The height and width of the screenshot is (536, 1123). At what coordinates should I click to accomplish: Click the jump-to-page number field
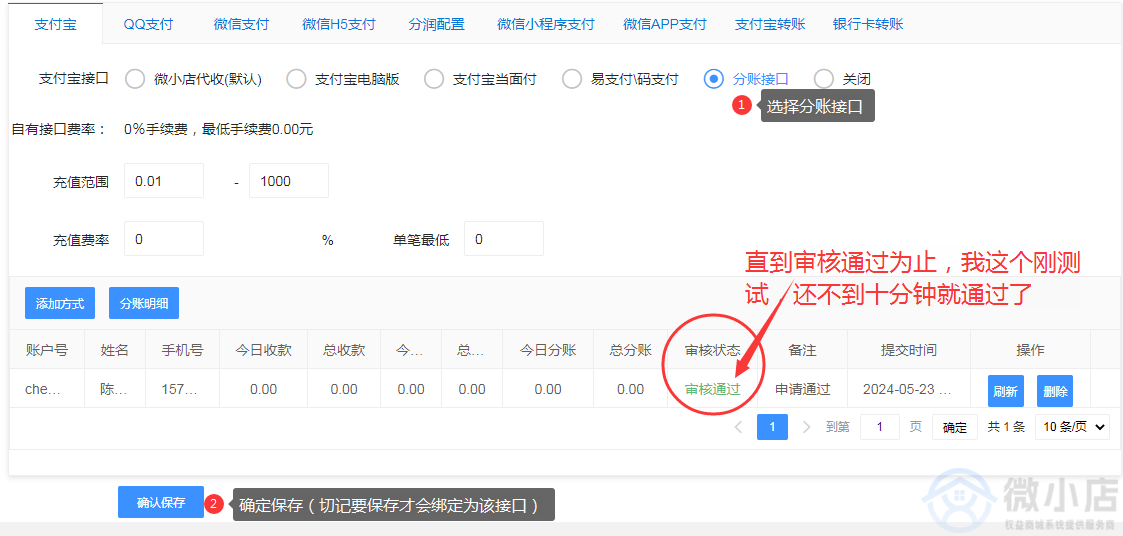pyautogui.click(x=879, y=427)
